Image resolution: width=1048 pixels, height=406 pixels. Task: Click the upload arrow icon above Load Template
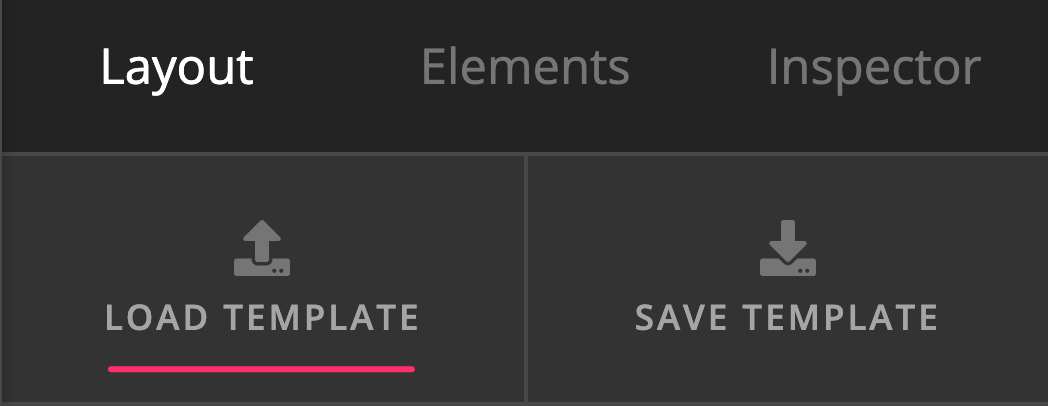(x=262, y=248)
